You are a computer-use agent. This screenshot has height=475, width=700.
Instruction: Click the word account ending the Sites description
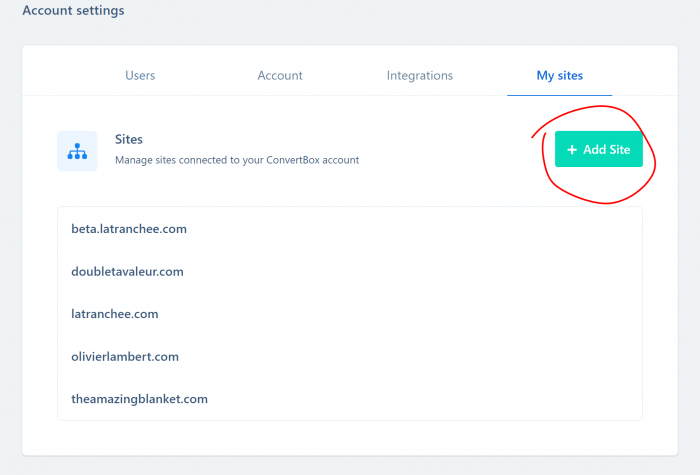point(341,160)
